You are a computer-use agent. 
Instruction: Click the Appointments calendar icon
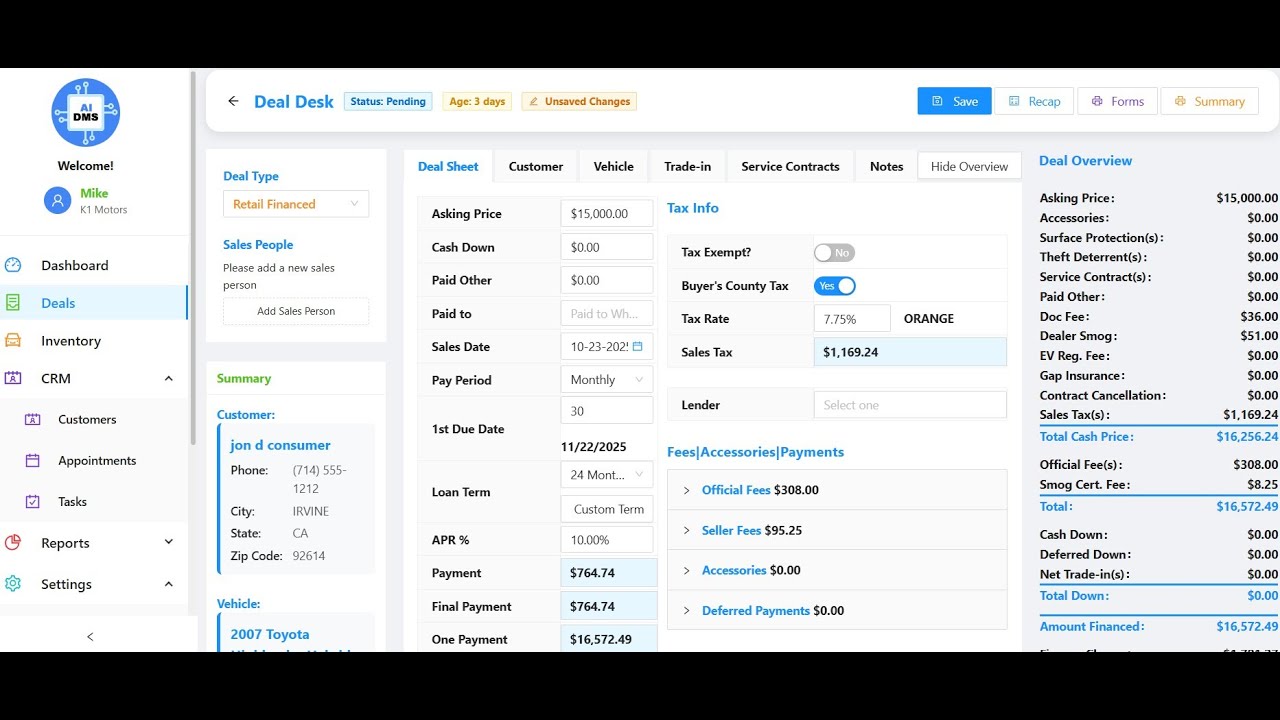(32, 461)
